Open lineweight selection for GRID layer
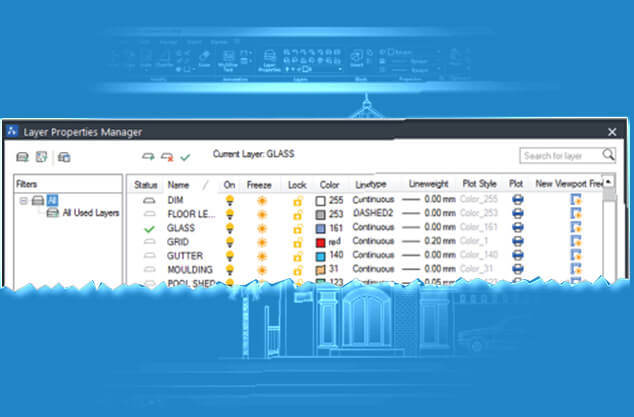Screen dimensions: 634x417 [x=428, y=242]
